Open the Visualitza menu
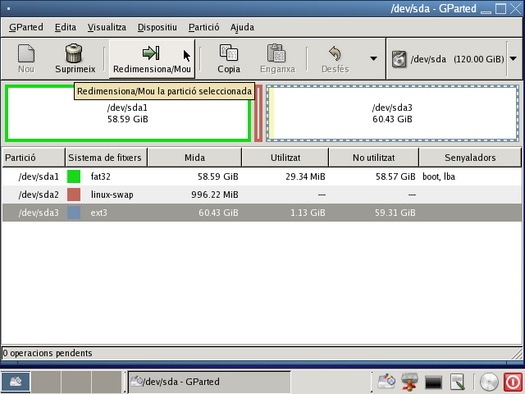 (x=107, y=27)
